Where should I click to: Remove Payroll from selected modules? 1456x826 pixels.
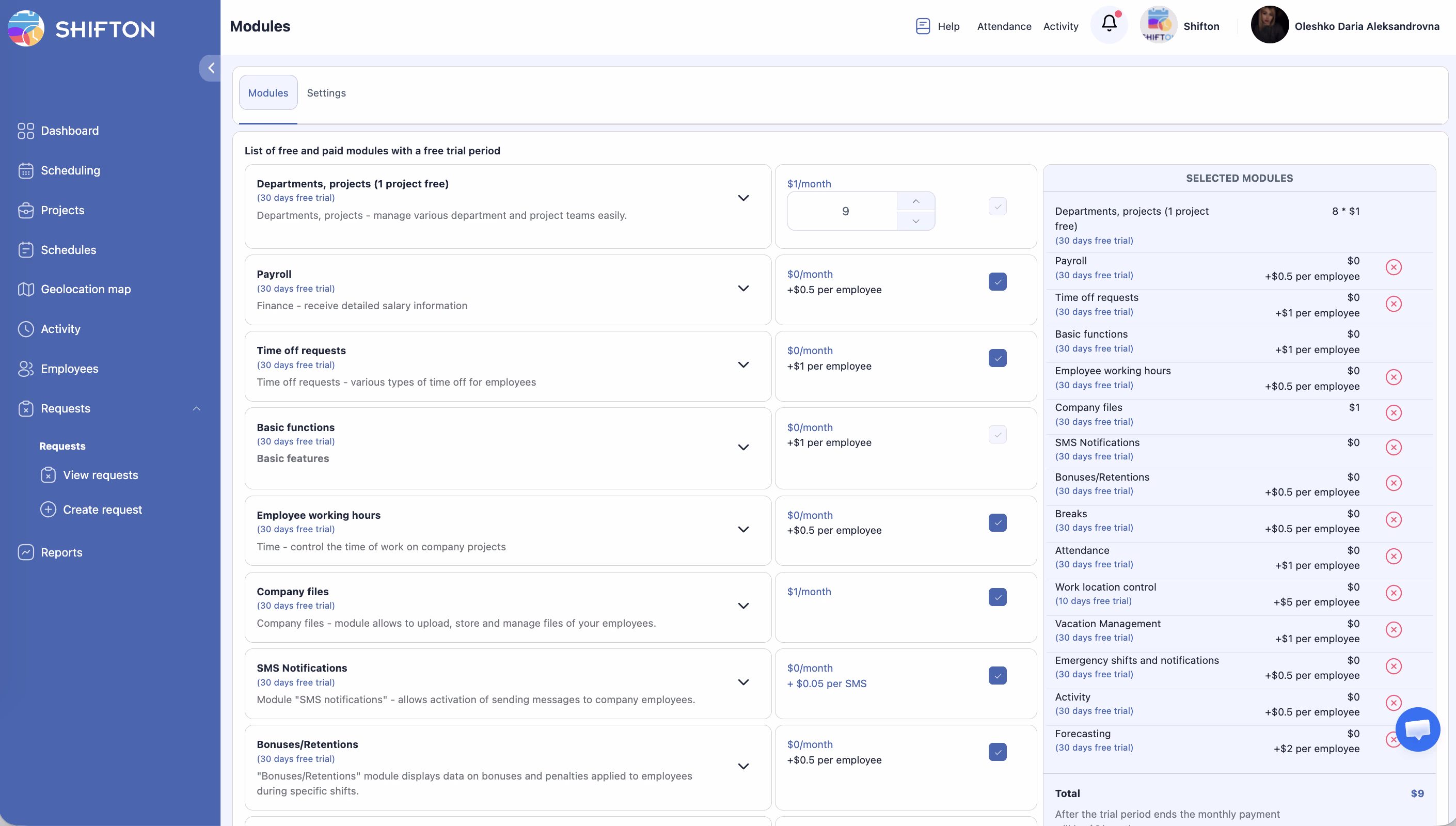pyautogui.click(x=1393, y=267)
